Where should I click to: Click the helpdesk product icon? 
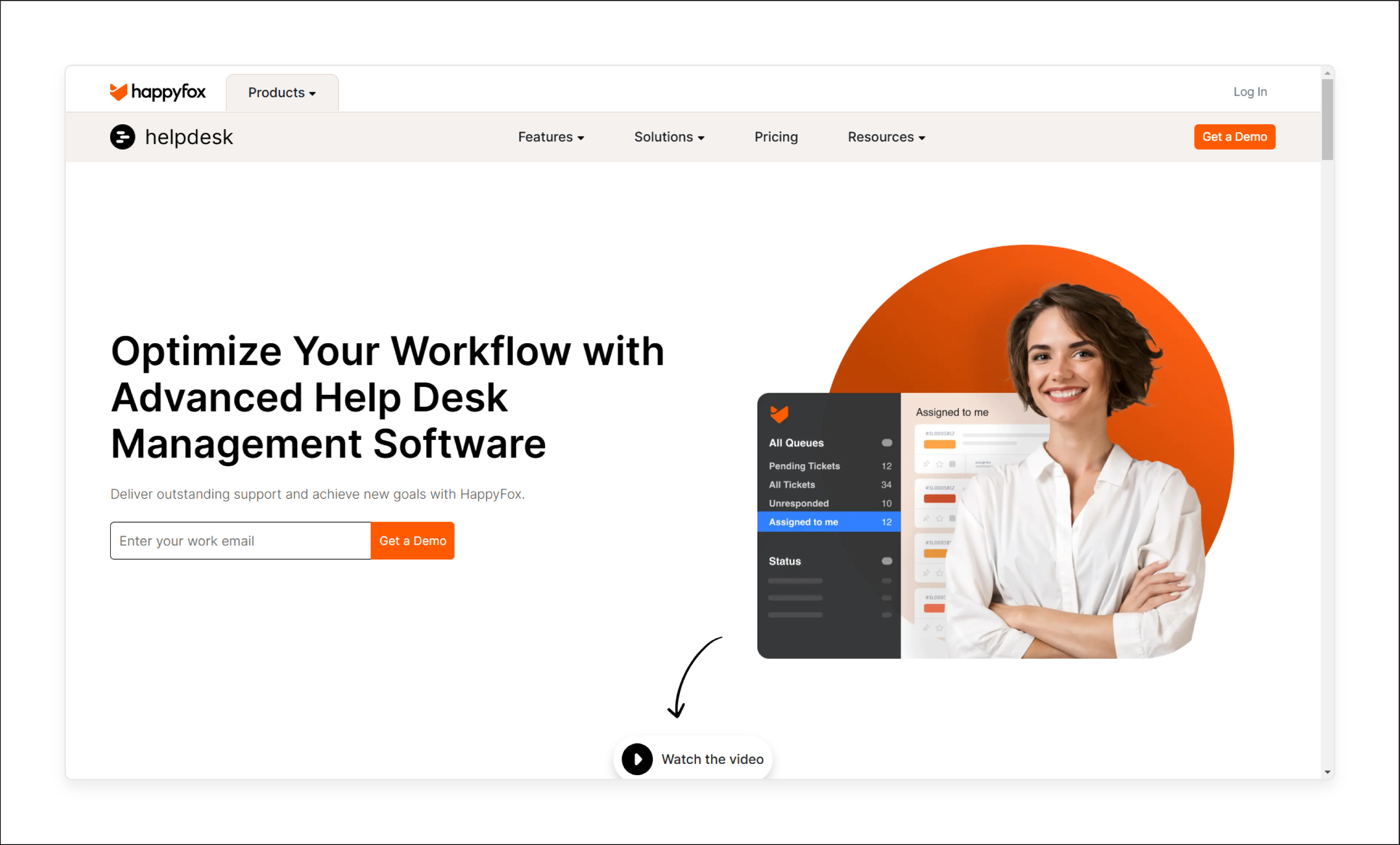[x=122, y=136]
